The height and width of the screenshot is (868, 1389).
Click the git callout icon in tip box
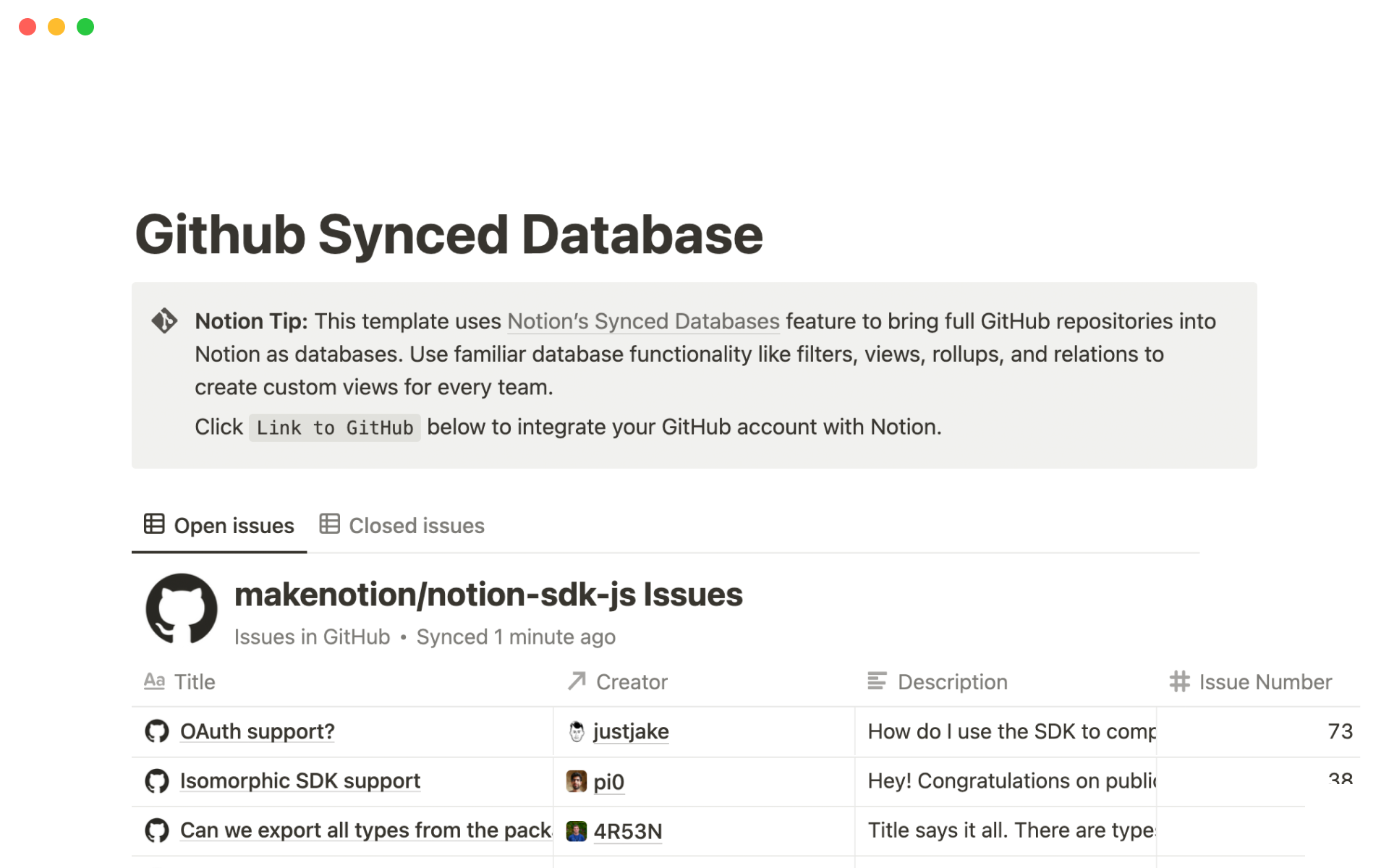pyautogui.click(x=164, y=320)
